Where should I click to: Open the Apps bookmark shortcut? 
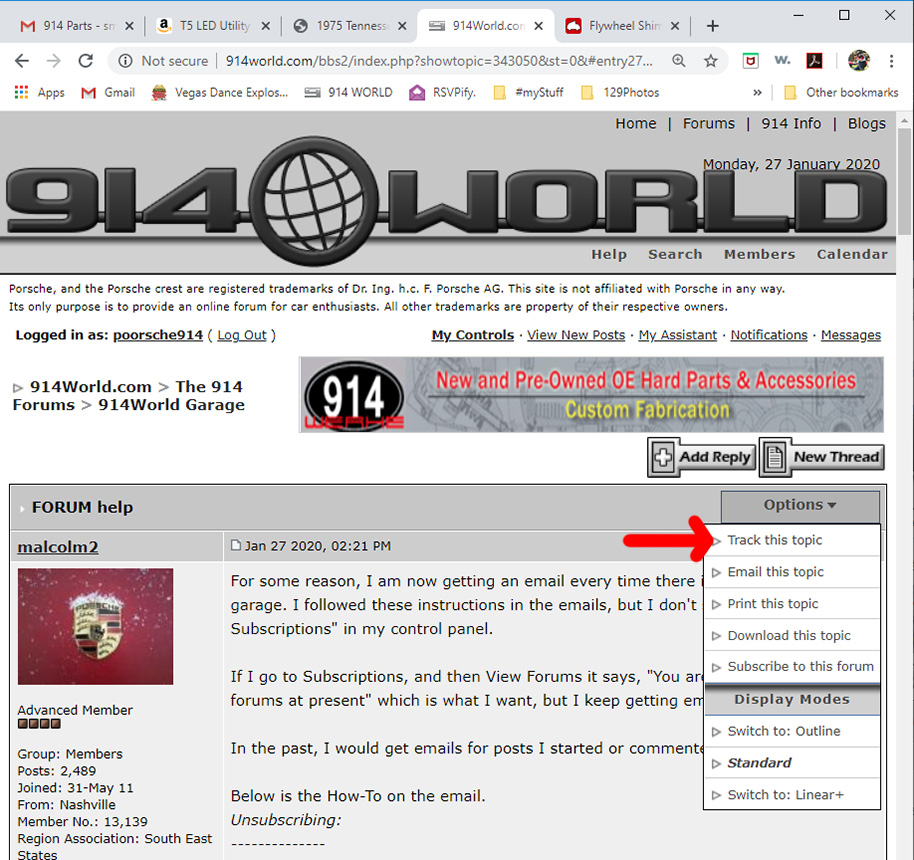(x=39, y=92)
